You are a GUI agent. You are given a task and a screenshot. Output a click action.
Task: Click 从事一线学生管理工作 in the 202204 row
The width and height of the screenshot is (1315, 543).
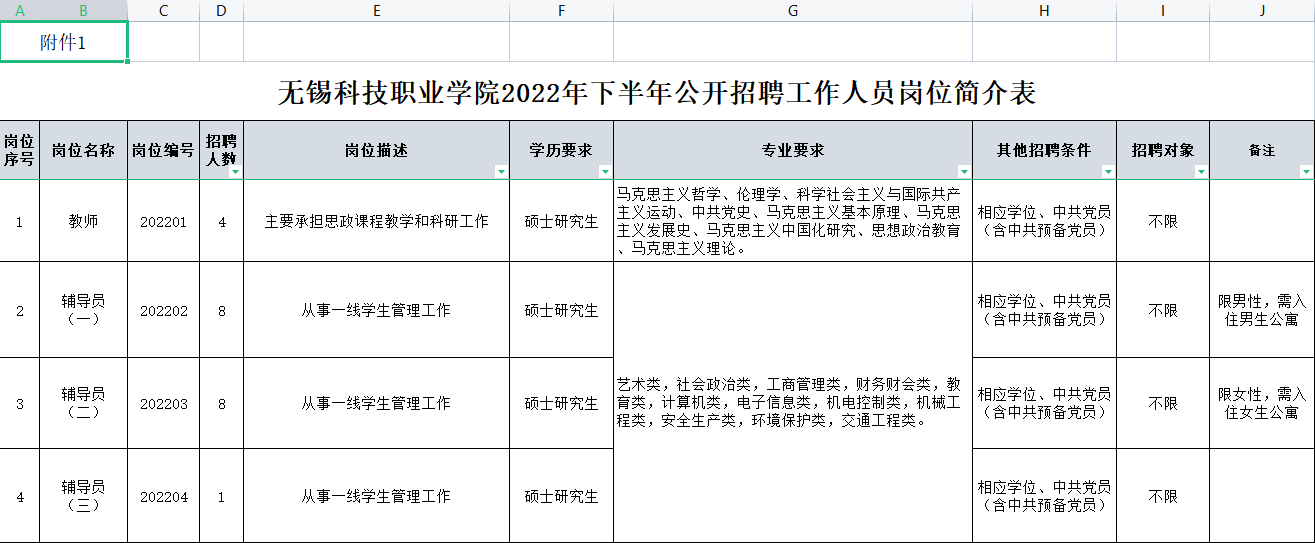(x=376, y=497)
